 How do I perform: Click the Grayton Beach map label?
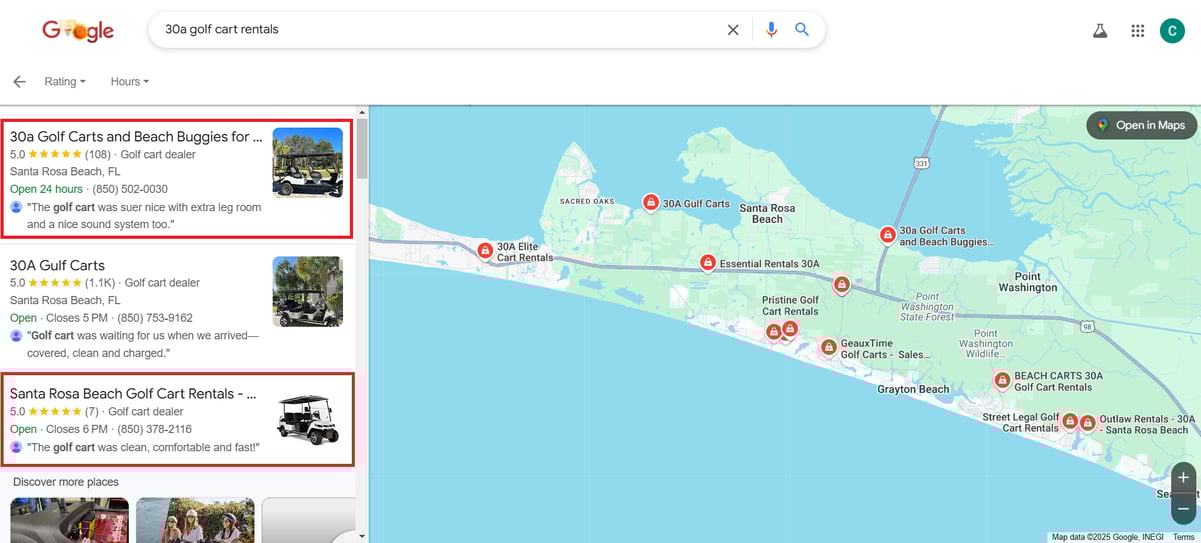[913, 389]
